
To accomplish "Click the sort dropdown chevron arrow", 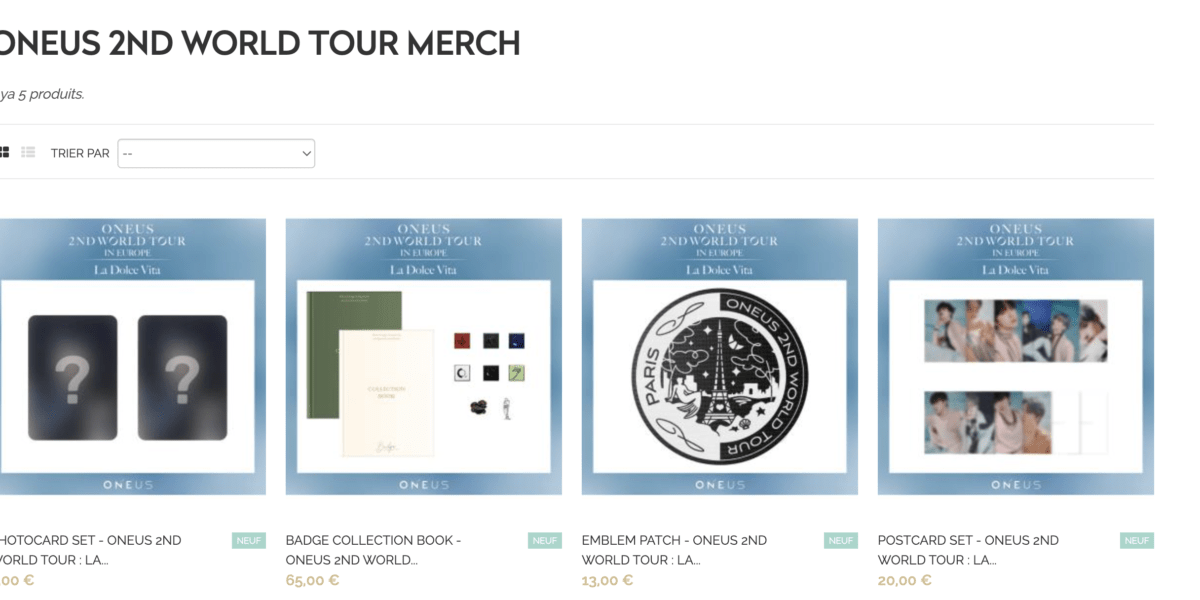I will tap(306, 153).
